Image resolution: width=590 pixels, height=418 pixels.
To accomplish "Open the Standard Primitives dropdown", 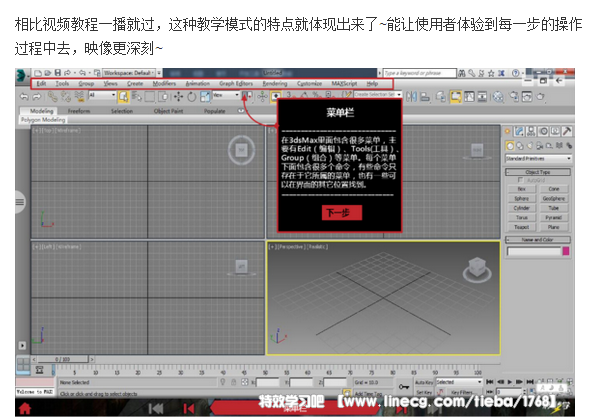I will 538,158.
